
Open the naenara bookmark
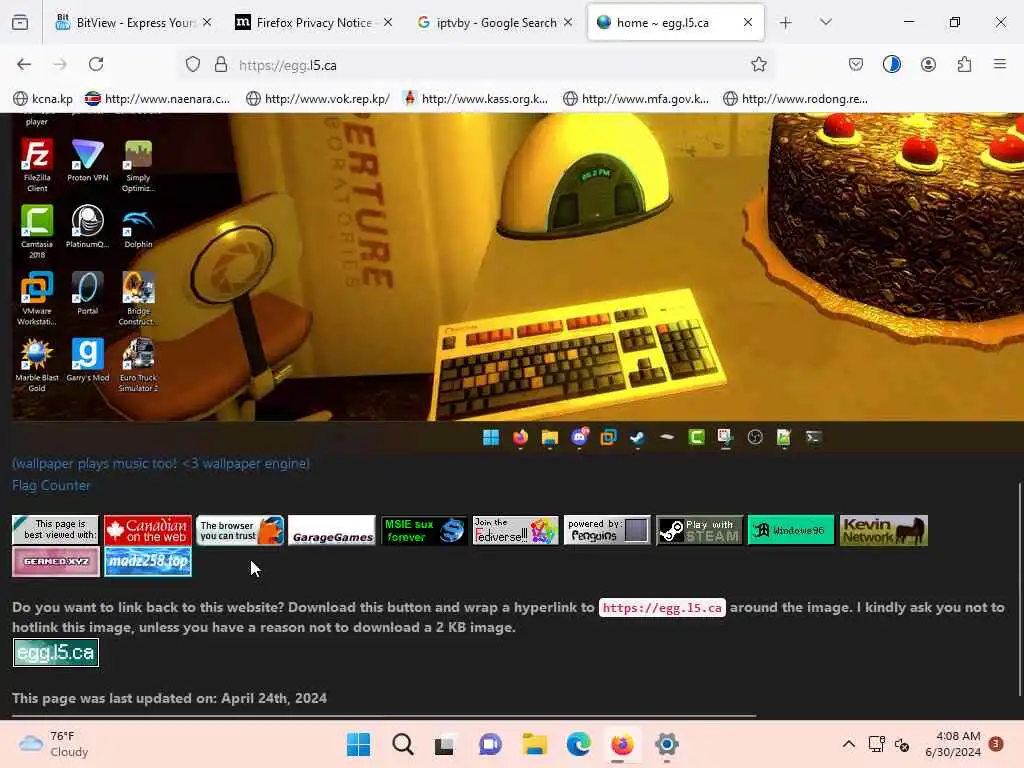point(157,99)
